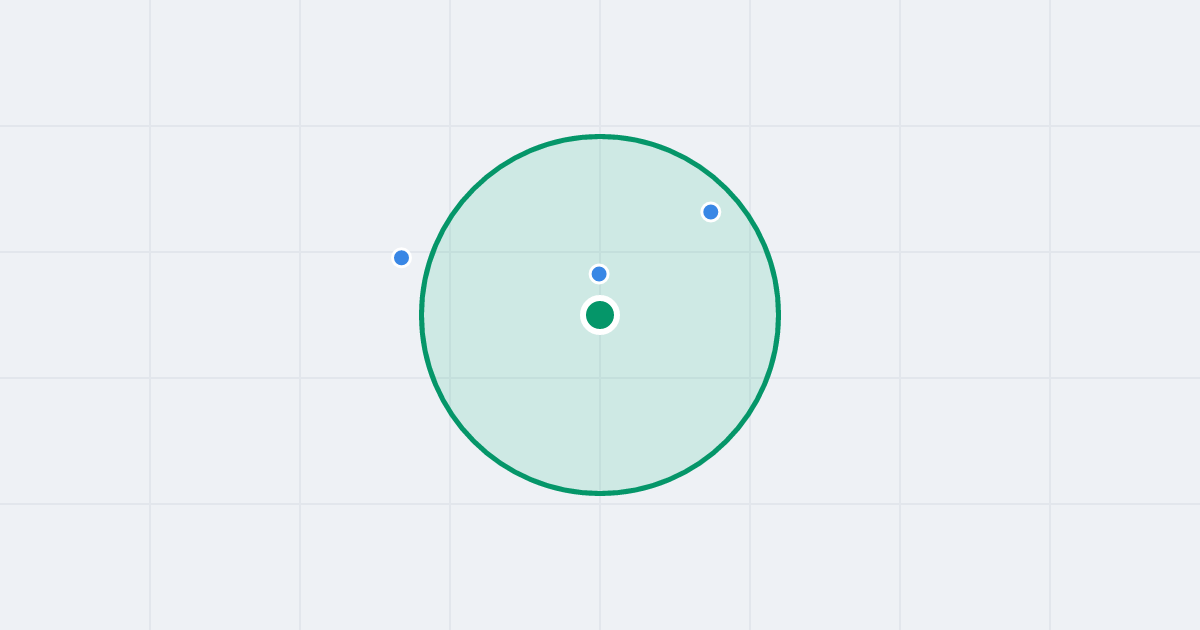
Task: Click the green circle border at its bottommost point
Action: coord(600,493)
